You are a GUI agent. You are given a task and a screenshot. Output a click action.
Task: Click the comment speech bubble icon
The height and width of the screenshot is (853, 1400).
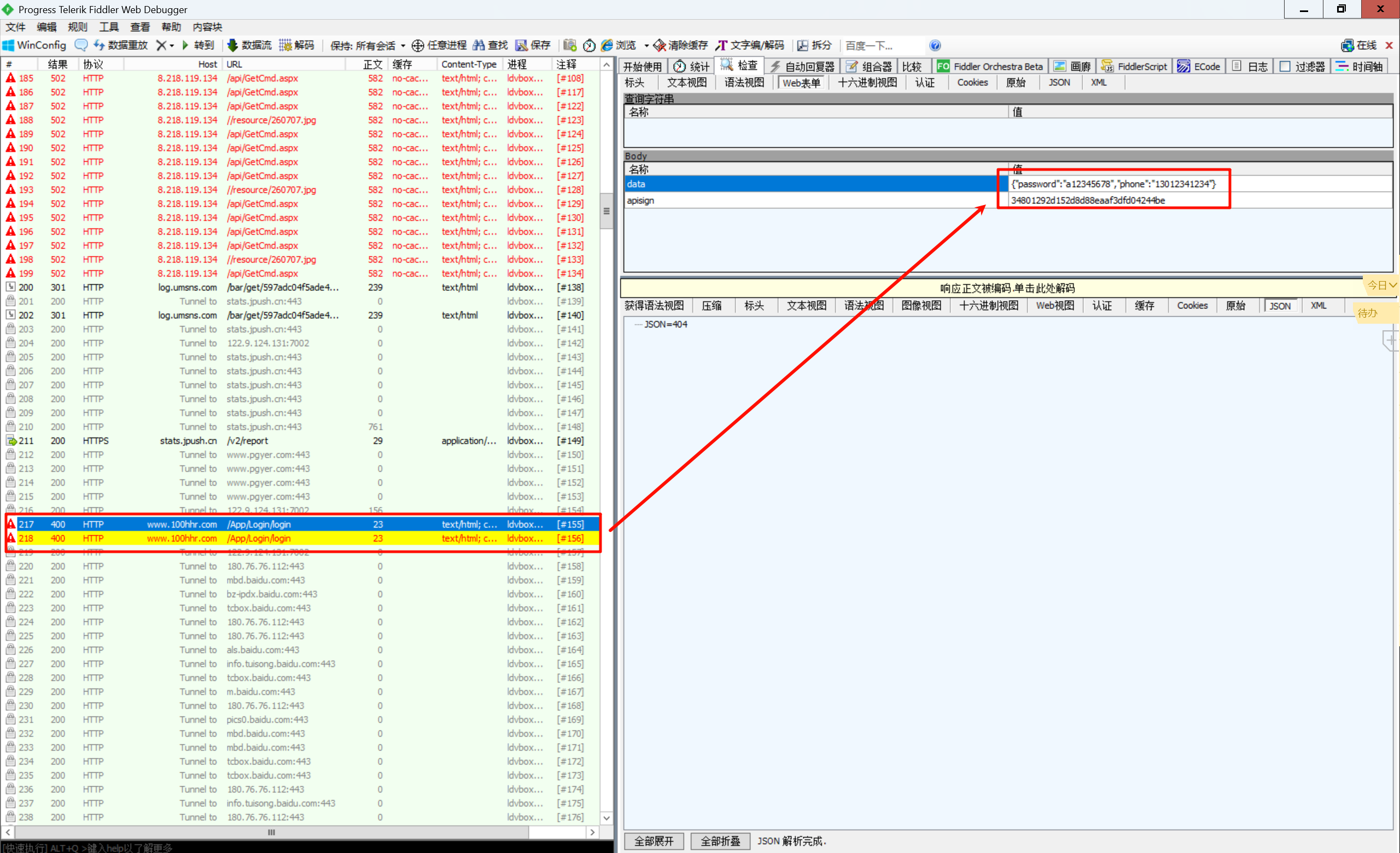coord(81,45)
